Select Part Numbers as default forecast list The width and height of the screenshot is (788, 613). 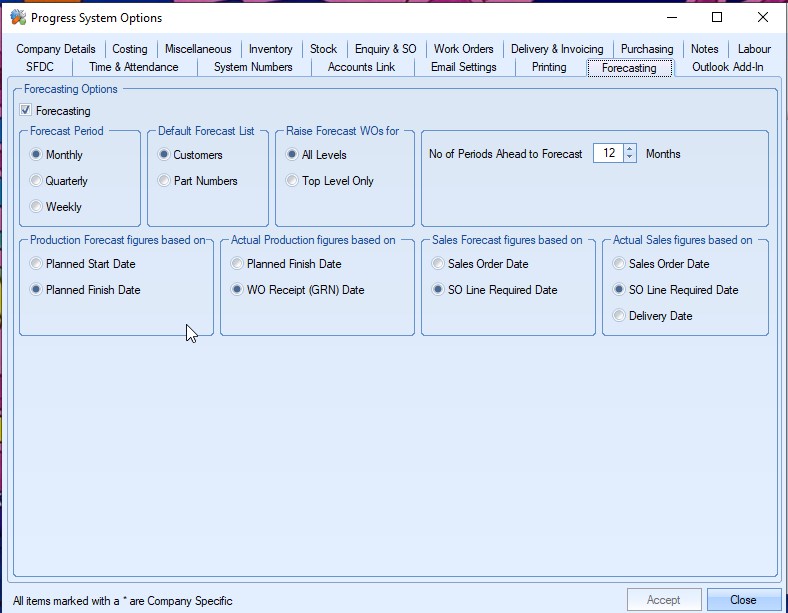point(165,181)
